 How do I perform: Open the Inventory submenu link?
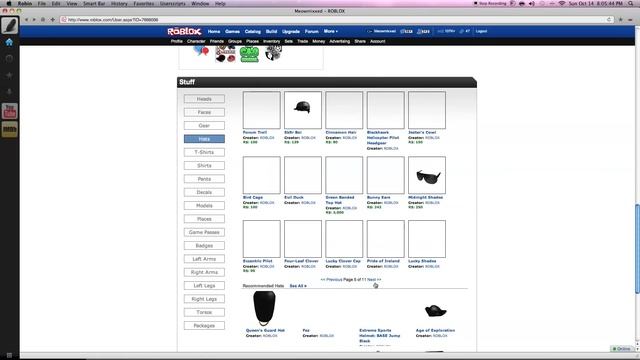(271, 41)
